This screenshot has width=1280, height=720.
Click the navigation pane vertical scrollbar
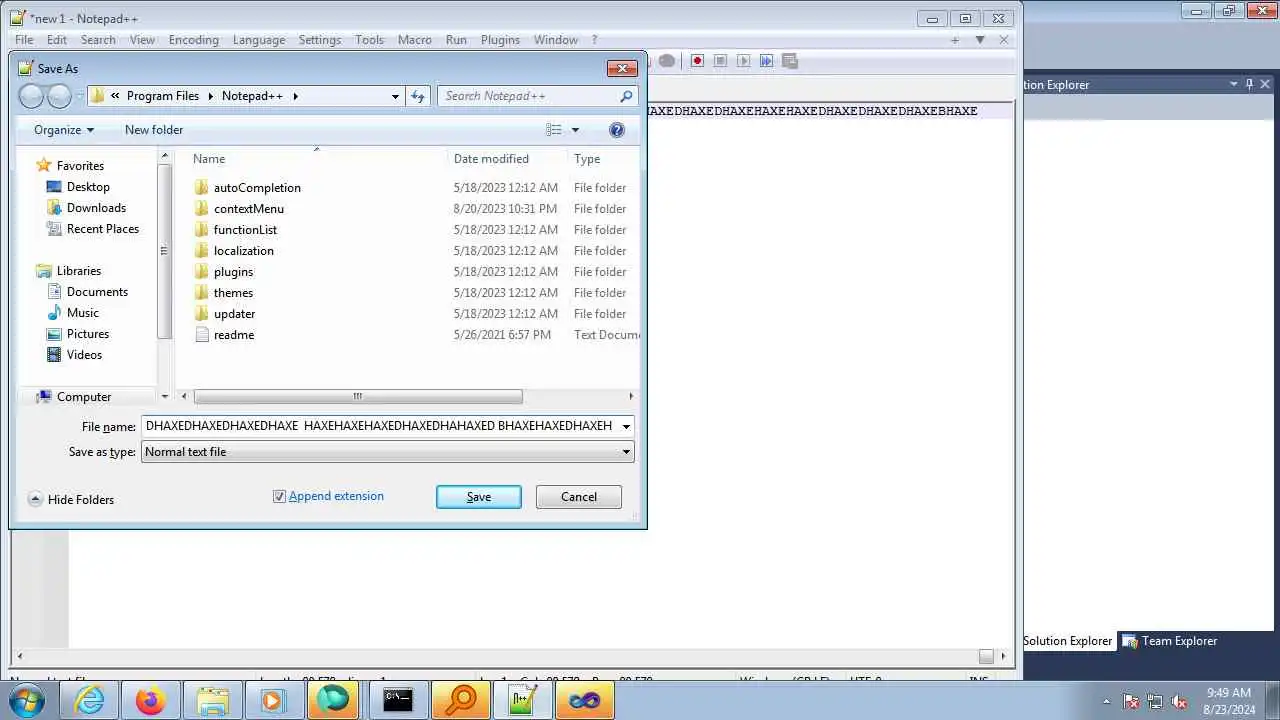coord(164,250)
